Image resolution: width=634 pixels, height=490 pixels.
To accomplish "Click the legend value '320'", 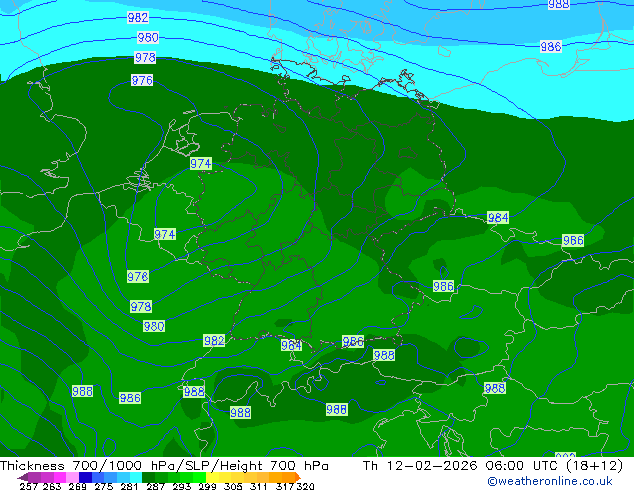I will tap(305, 486).
